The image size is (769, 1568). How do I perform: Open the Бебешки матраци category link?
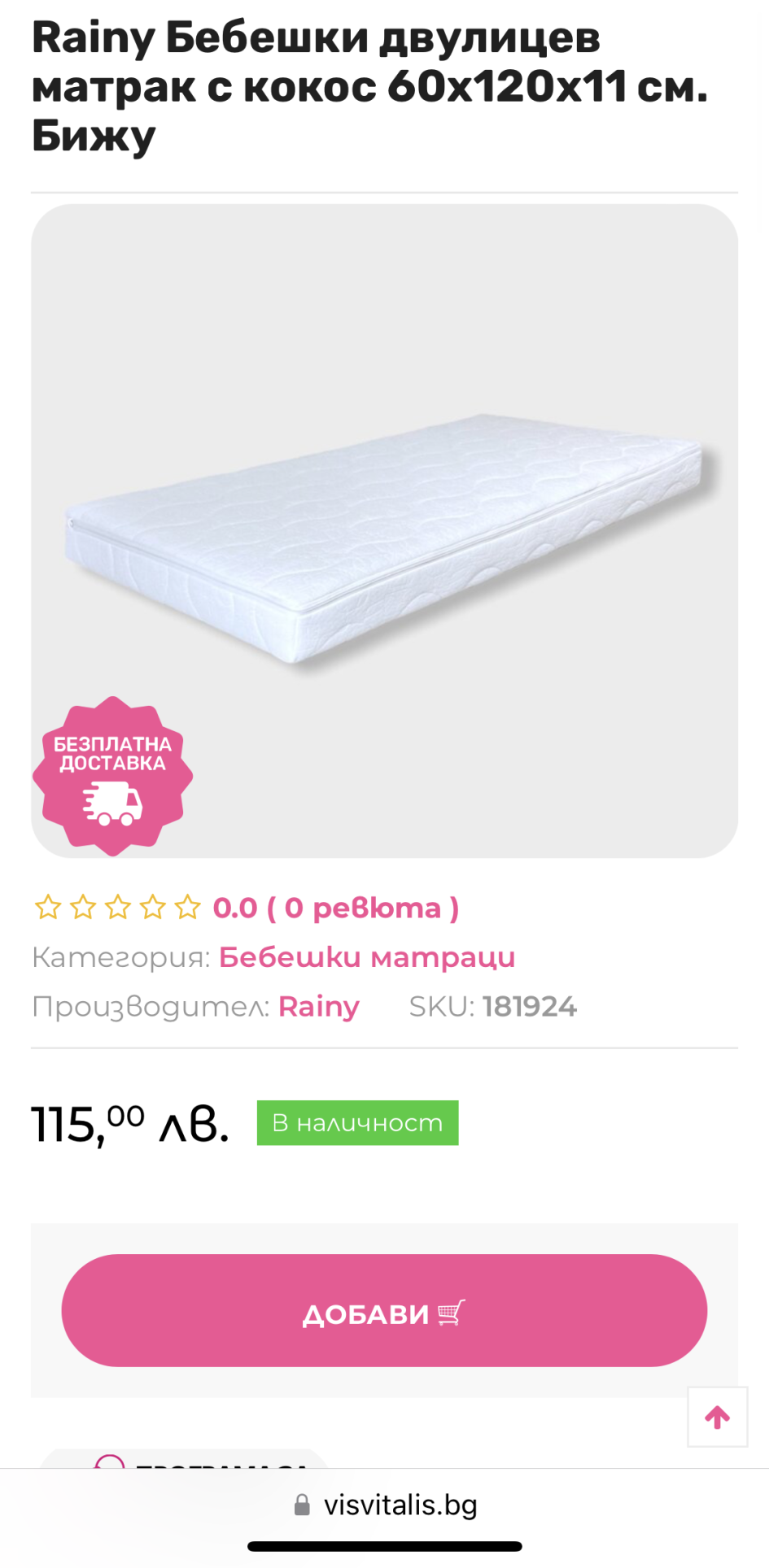click(x=367, y=957)
